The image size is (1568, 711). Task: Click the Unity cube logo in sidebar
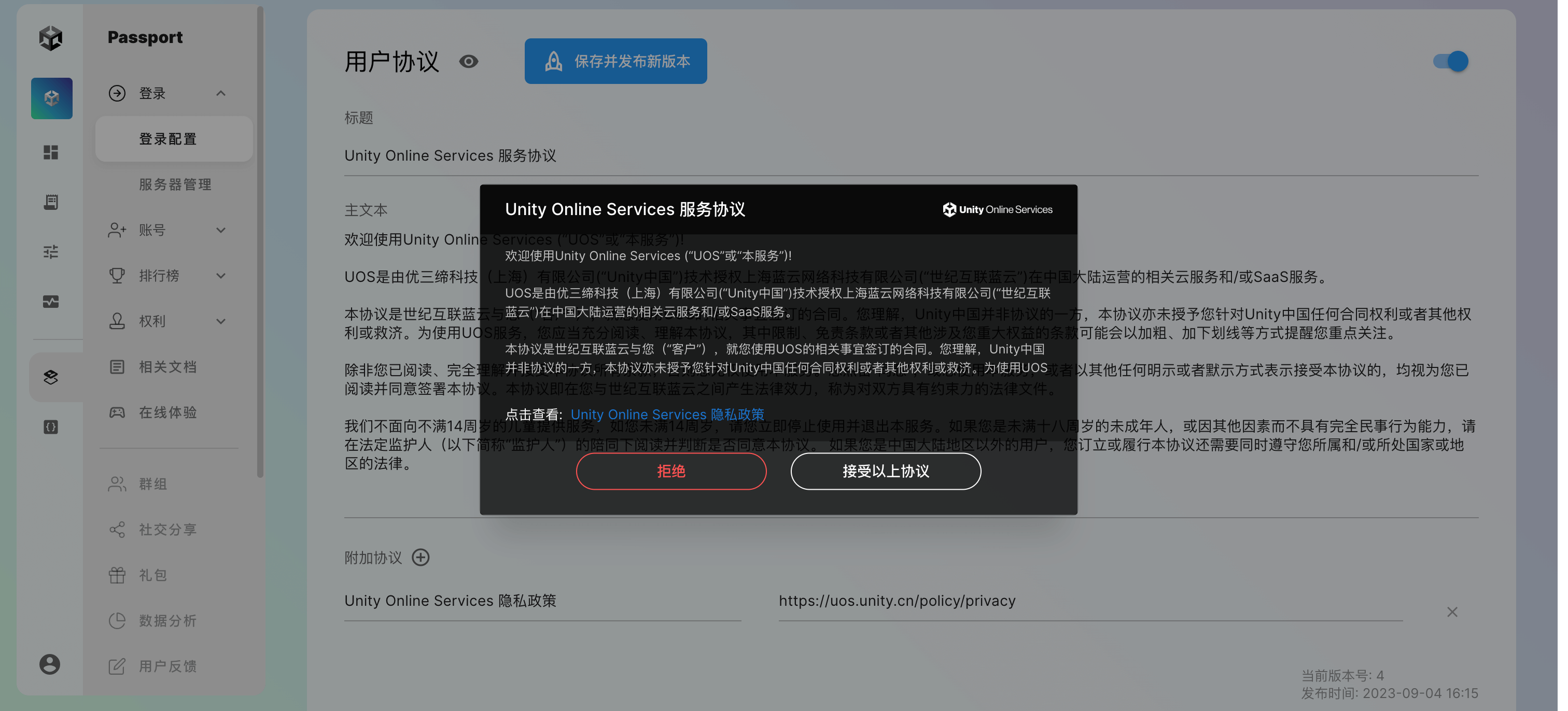50,38
